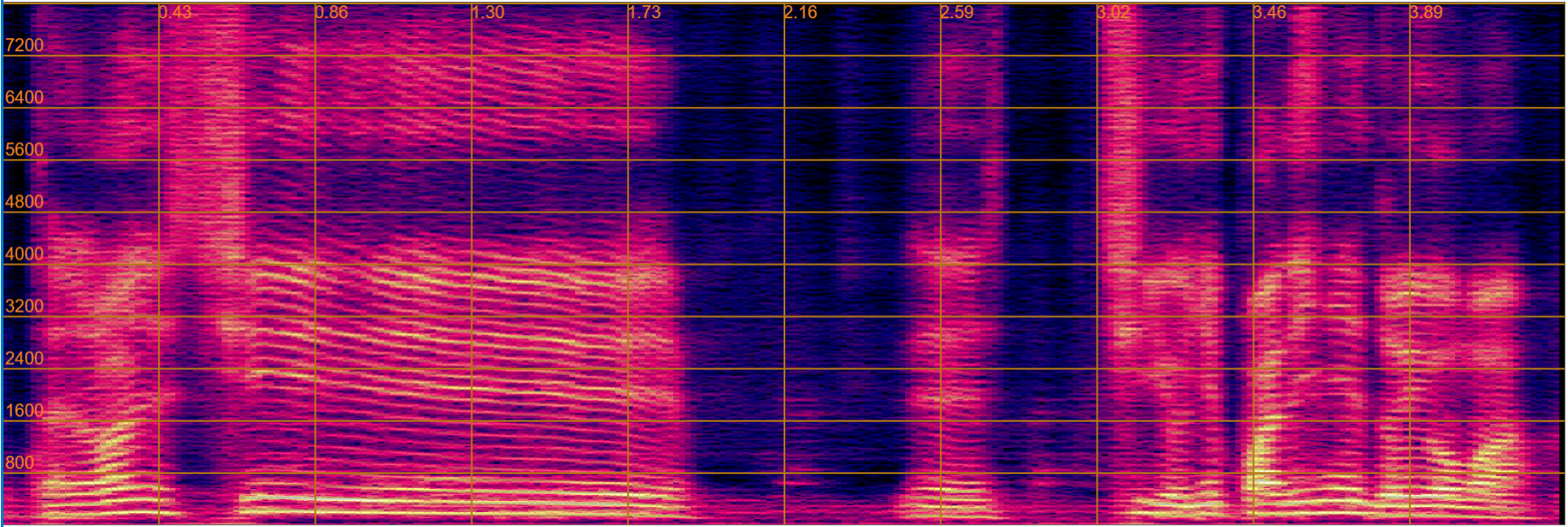The height and width of the screenshot is (527, 1568).
Task: Click the 5600 frequency axis label
Action: [24, 149]
